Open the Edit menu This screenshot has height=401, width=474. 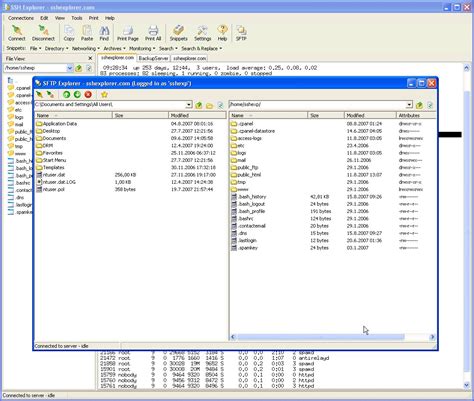click(44, 18)
